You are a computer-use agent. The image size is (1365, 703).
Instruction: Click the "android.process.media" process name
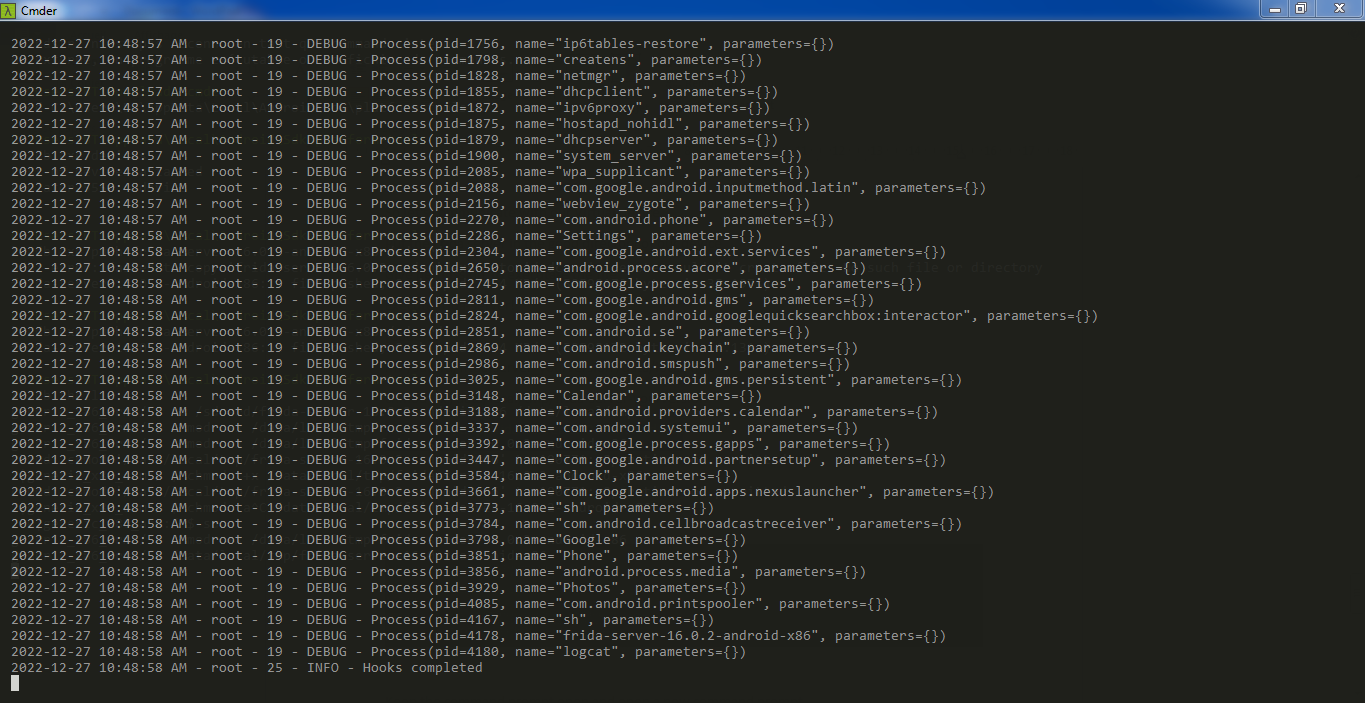click(647, 572)
